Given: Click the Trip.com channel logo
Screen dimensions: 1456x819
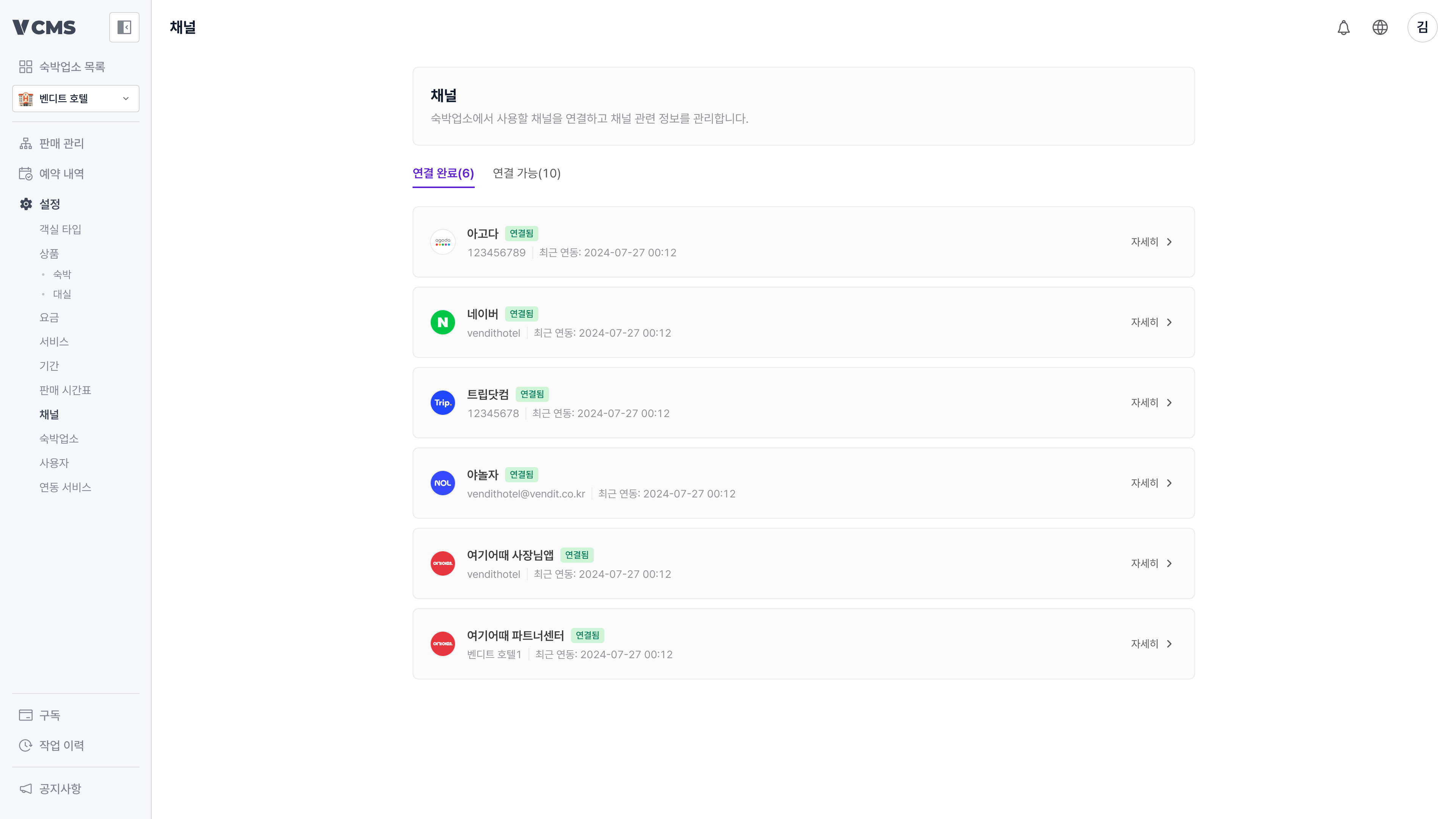Looking at the screenshot, I should pyautogui.click(x=442, y=402).
